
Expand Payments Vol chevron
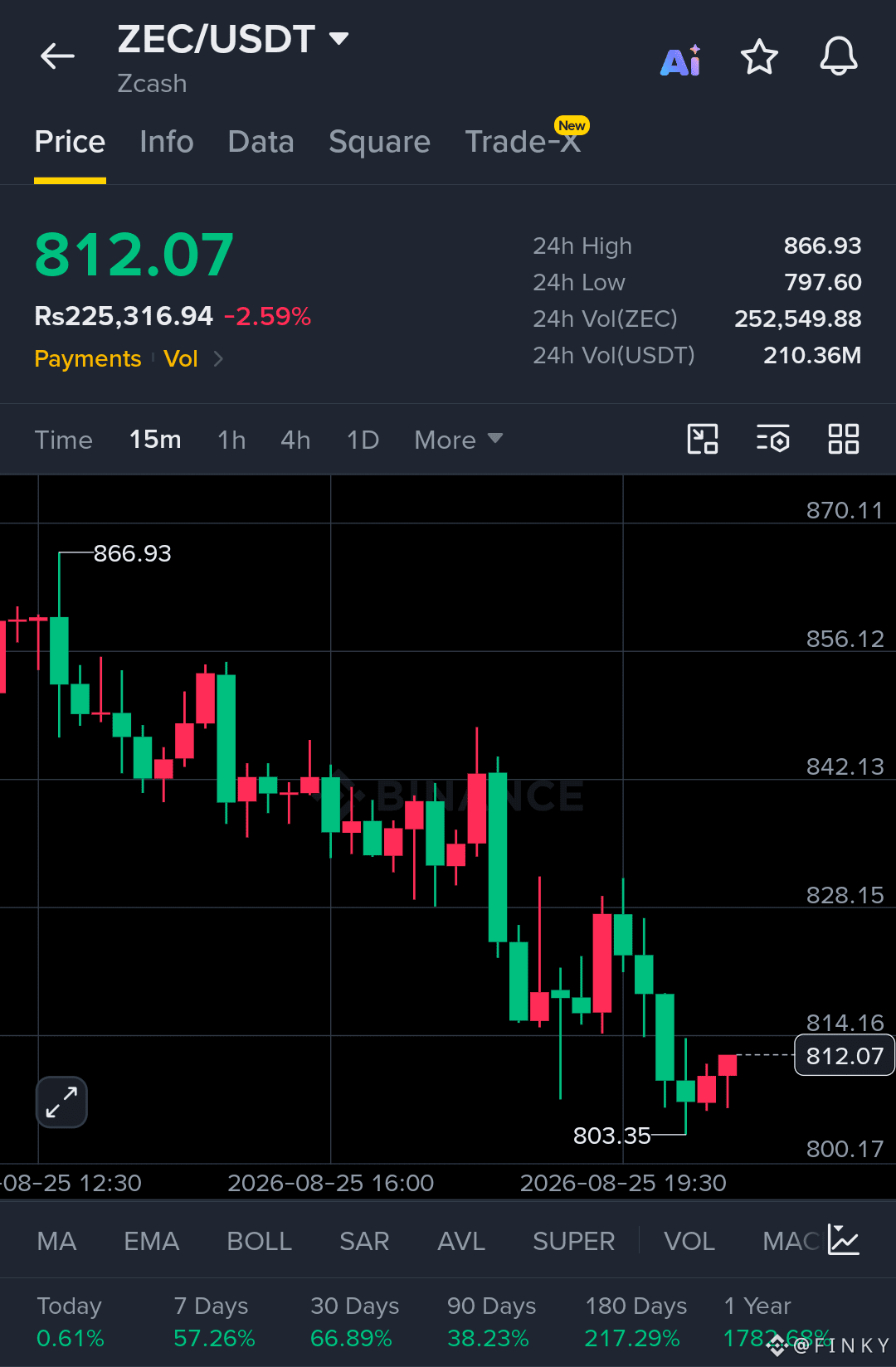pyautogui.click(x=218, y=358)
